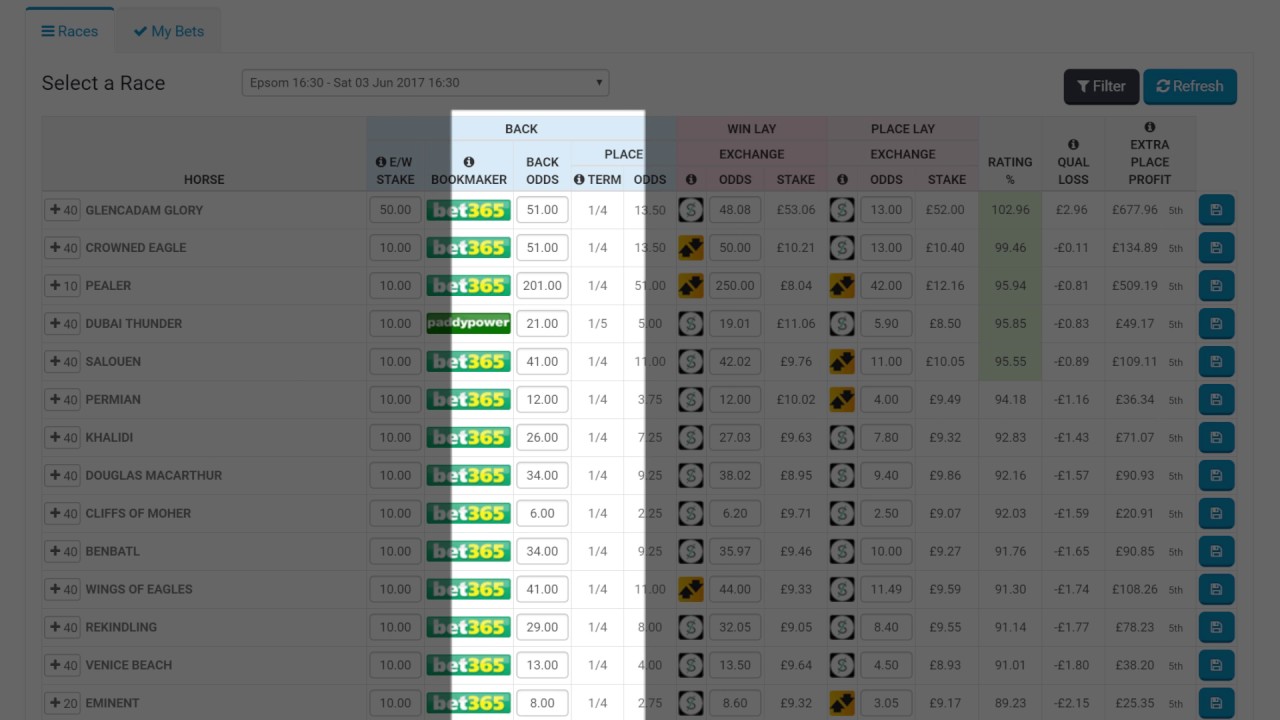Click the E/W Stake info icon
This screenshot has width=1280, height=720.
pyautogui.click(x=381, y=162)
